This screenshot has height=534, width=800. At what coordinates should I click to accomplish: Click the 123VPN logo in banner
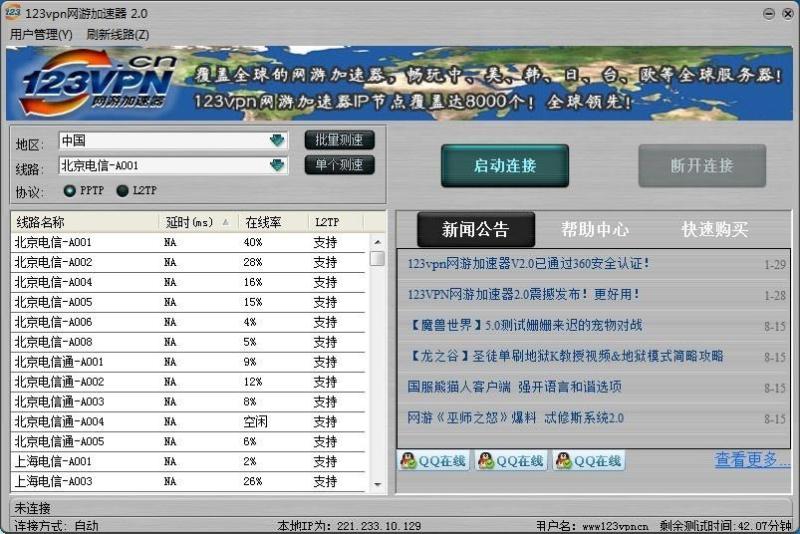point(98,83)
